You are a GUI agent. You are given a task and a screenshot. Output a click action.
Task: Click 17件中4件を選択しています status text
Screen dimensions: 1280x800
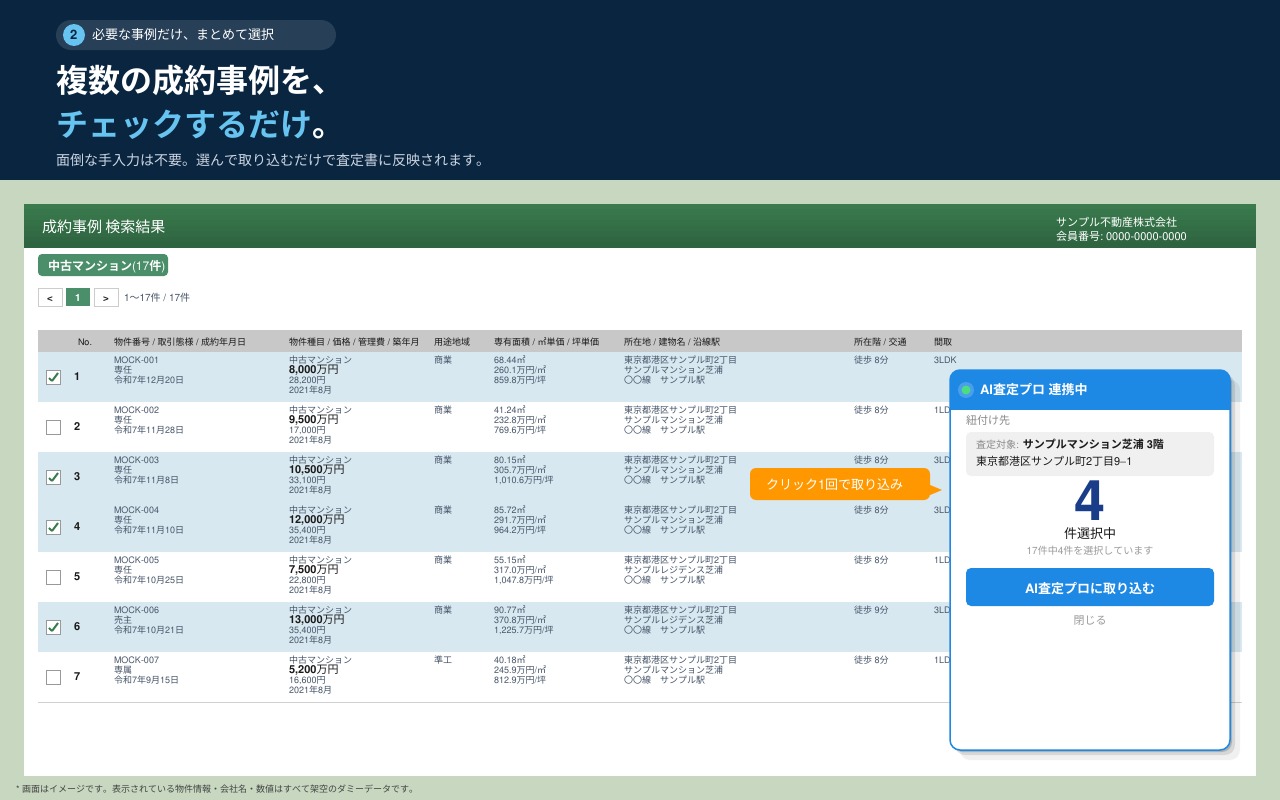1090,551
